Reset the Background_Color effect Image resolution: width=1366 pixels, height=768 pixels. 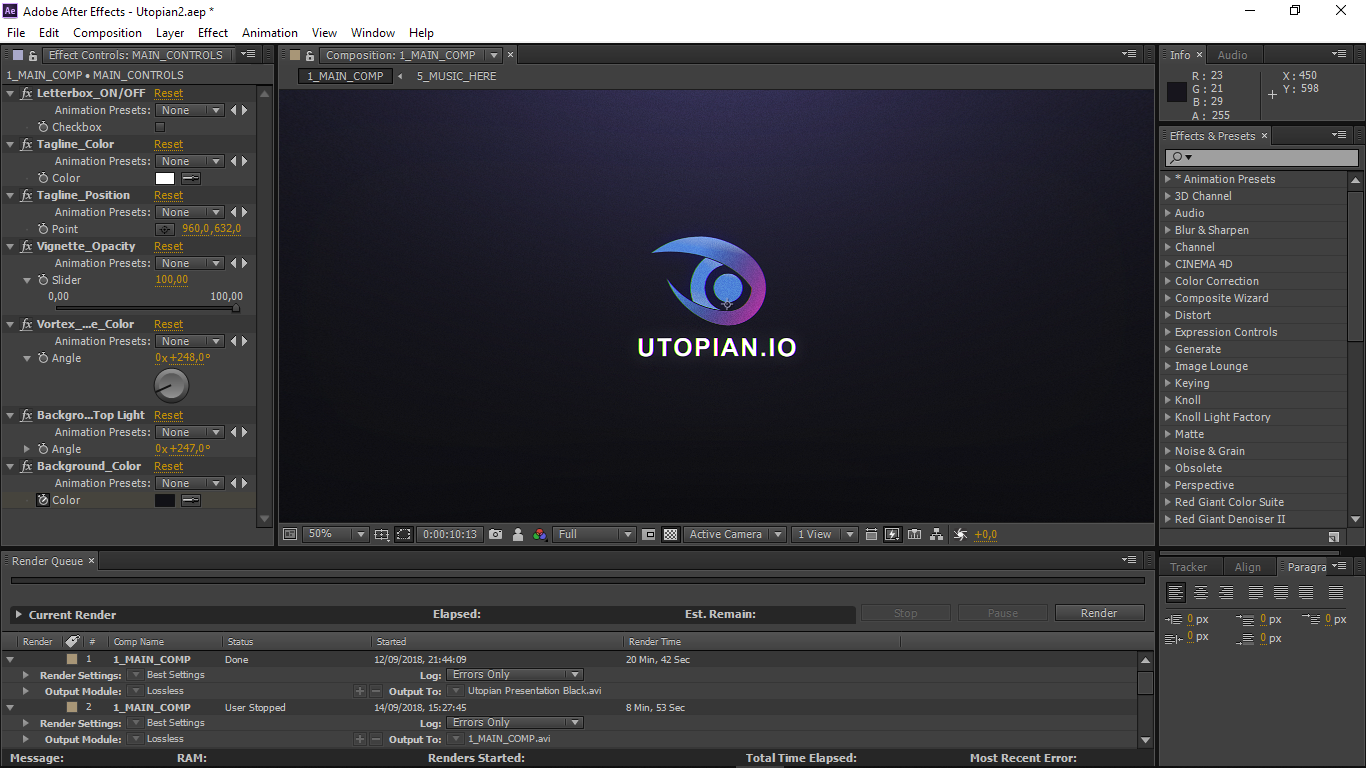[x=169, y=466]
